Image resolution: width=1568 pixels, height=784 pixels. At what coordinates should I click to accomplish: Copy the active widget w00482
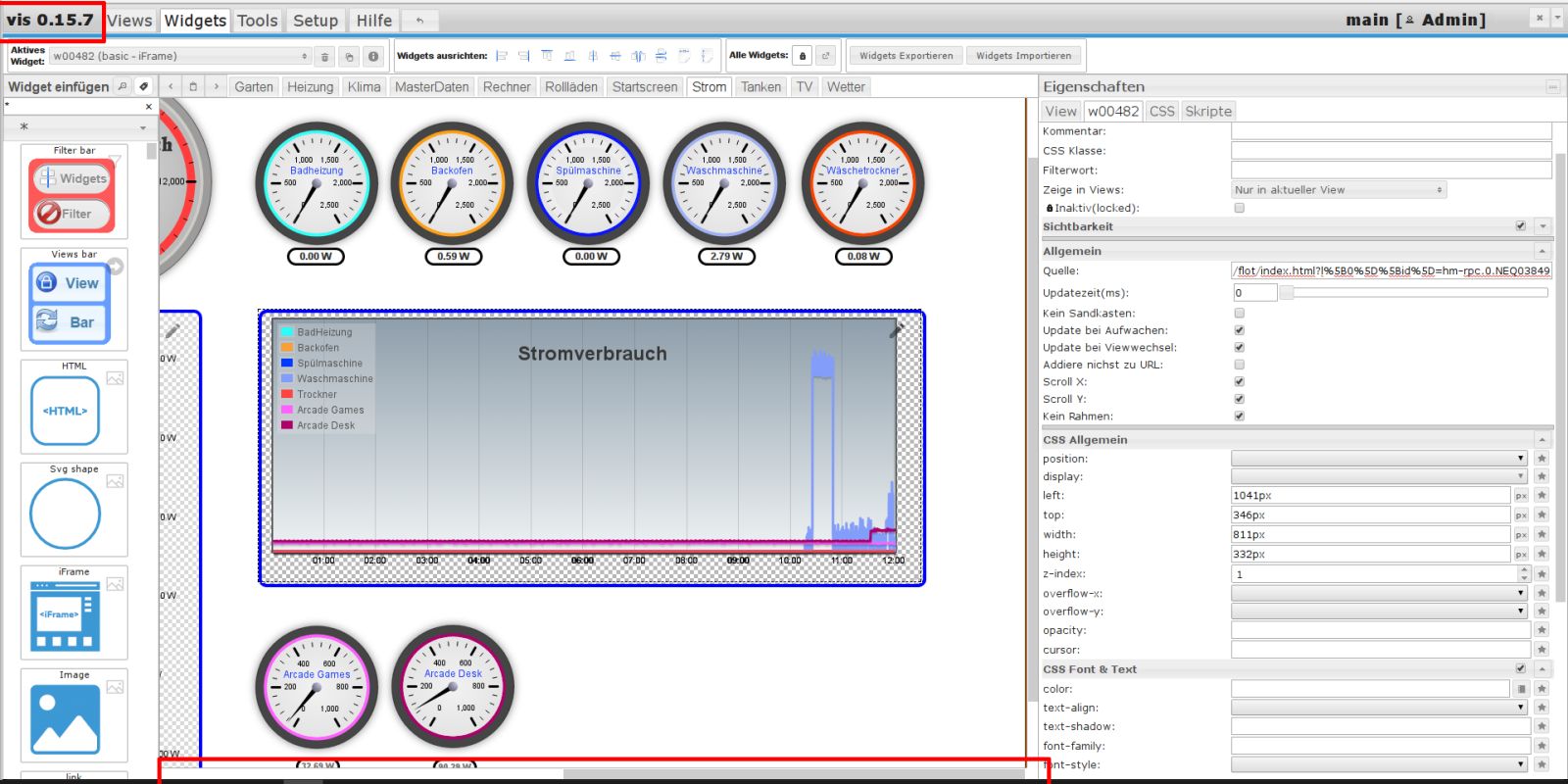pyautogui.click(x=349, y=57)
